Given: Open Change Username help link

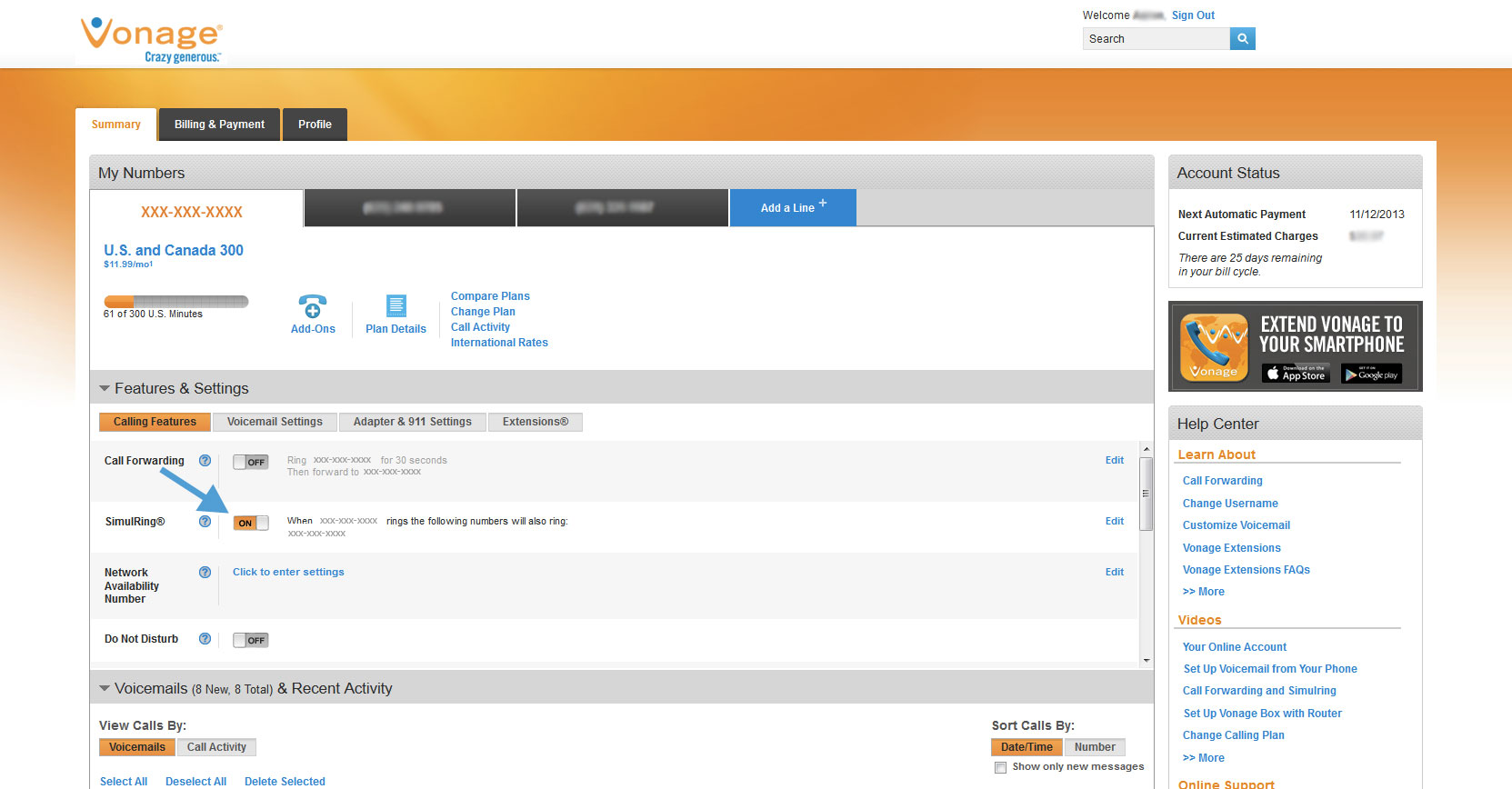Looking at the screenshot, I should tap(1230, 504).
